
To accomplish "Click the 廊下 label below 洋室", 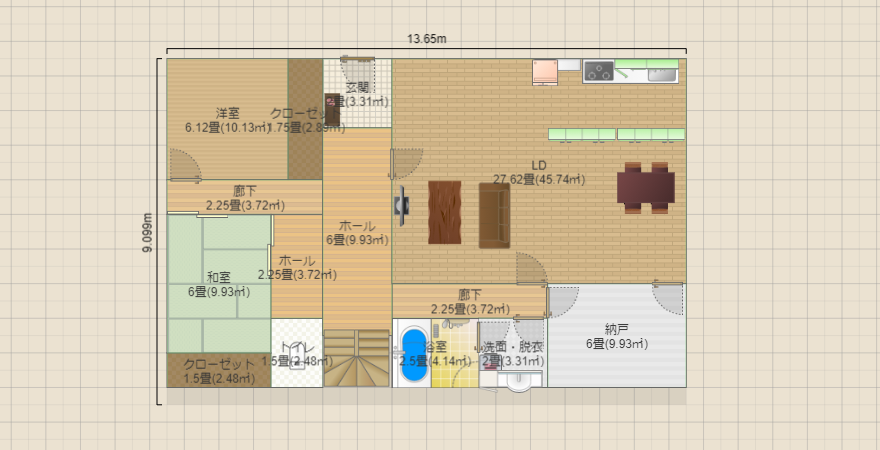I will pyautogui.click(x=245, y=198).
